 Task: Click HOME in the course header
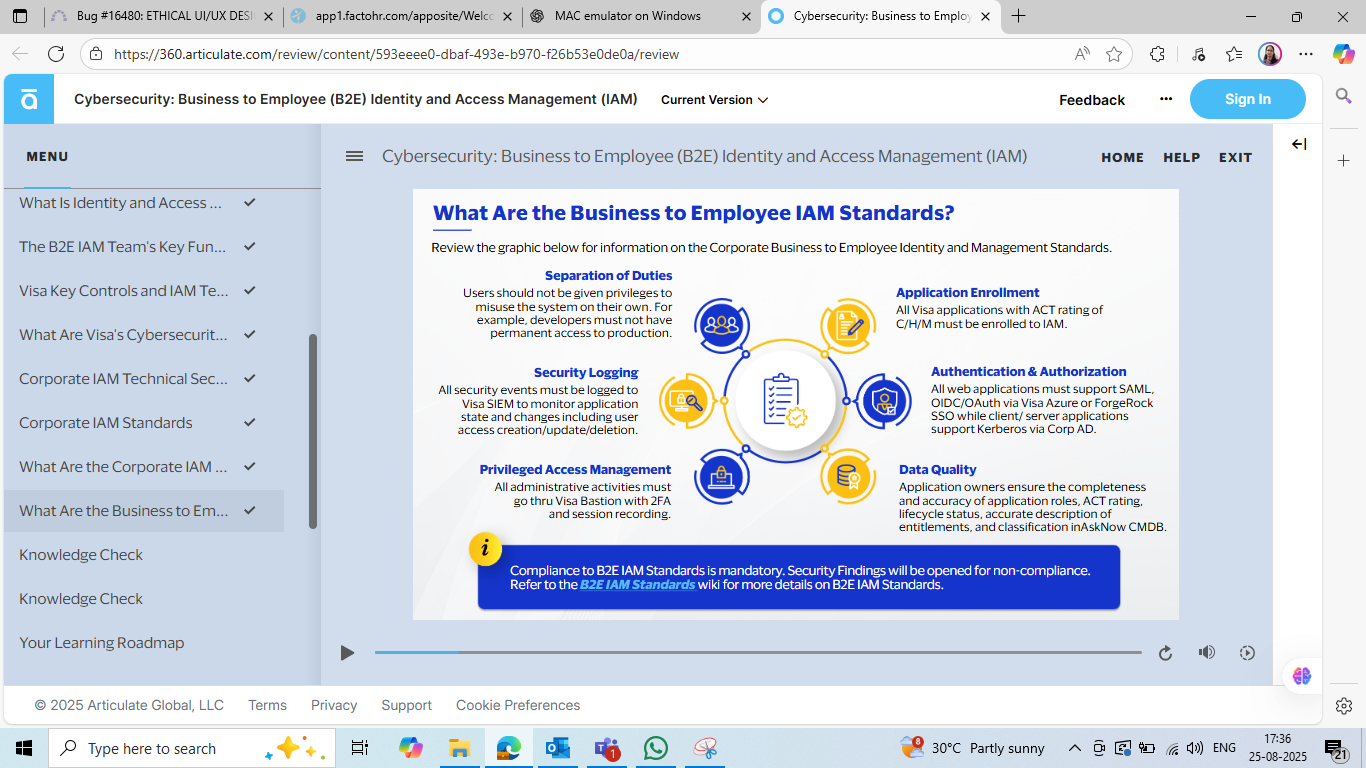point(1123,157)
